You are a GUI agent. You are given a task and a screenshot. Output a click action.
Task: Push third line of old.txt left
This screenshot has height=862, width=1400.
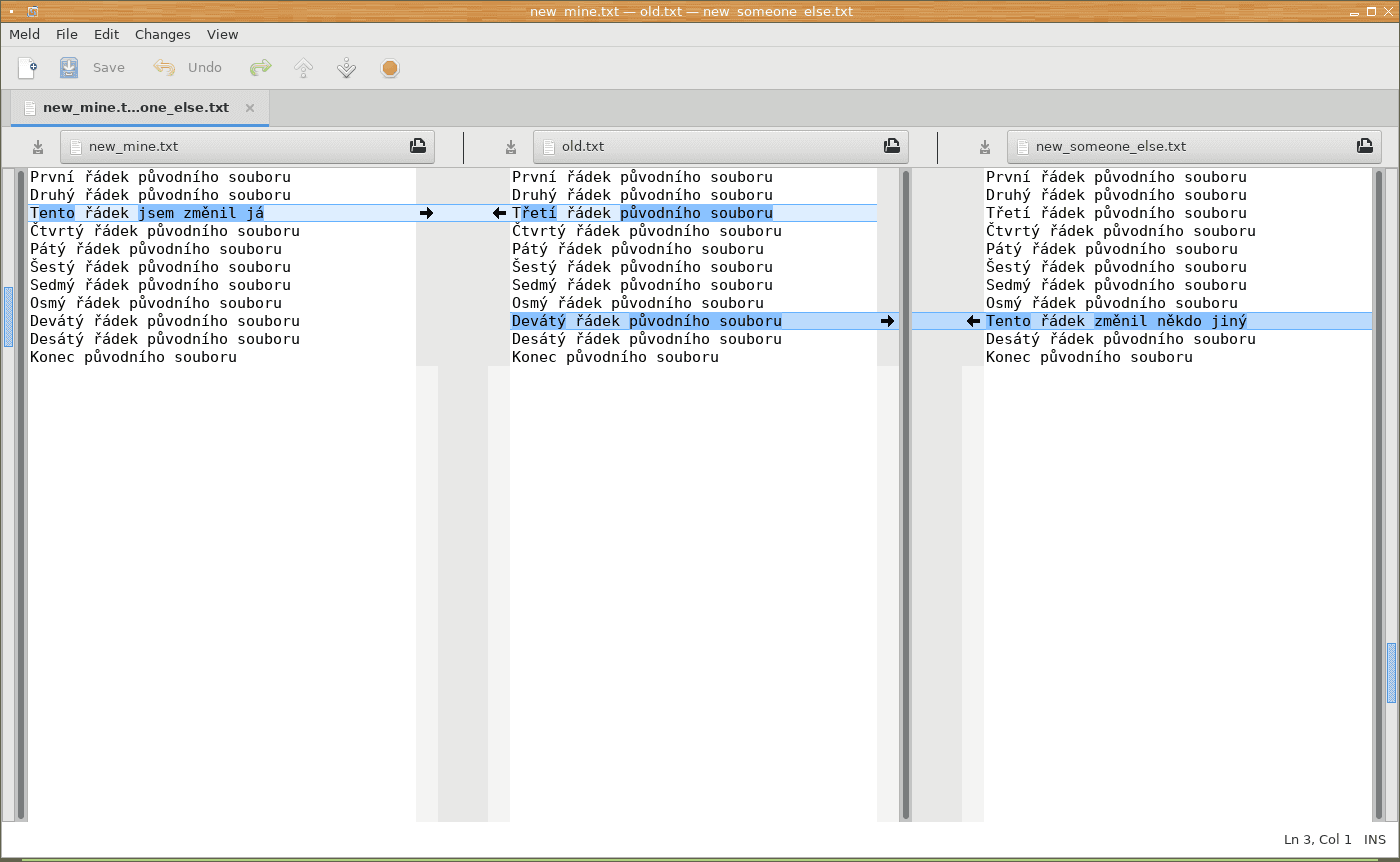click(x=499, y=213)
